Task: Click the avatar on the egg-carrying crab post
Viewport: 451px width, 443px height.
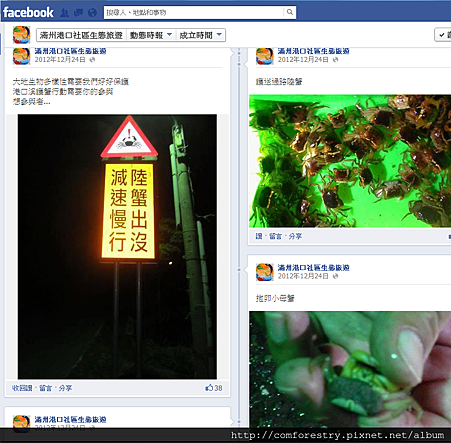Action: click(x=265, y=272)
